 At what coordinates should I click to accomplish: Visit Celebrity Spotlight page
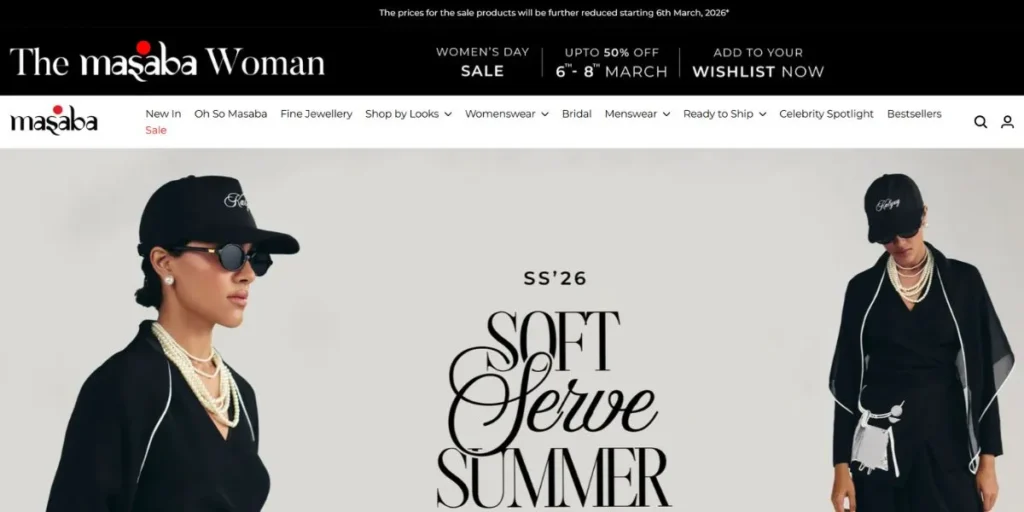(826, 114)
